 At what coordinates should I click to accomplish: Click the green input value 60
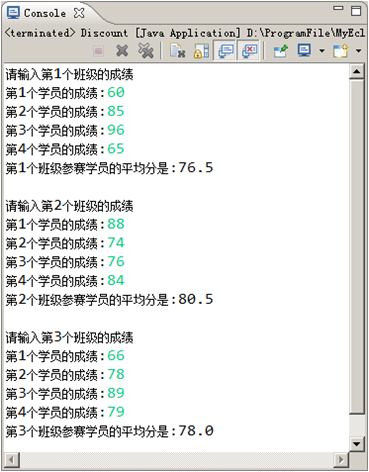(116, 92)
